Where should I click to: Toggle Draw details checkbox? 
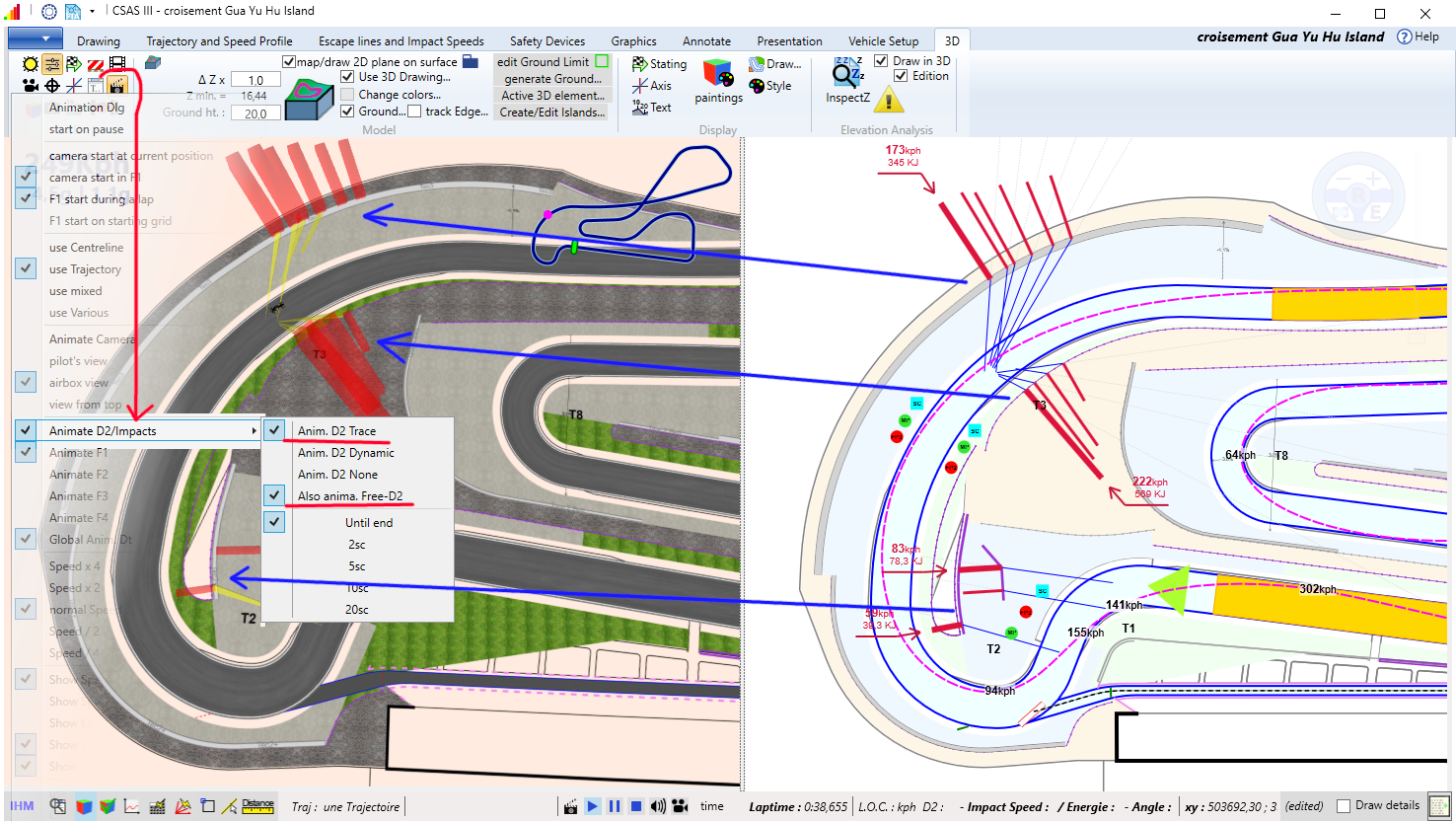(x=1344, y=805)
